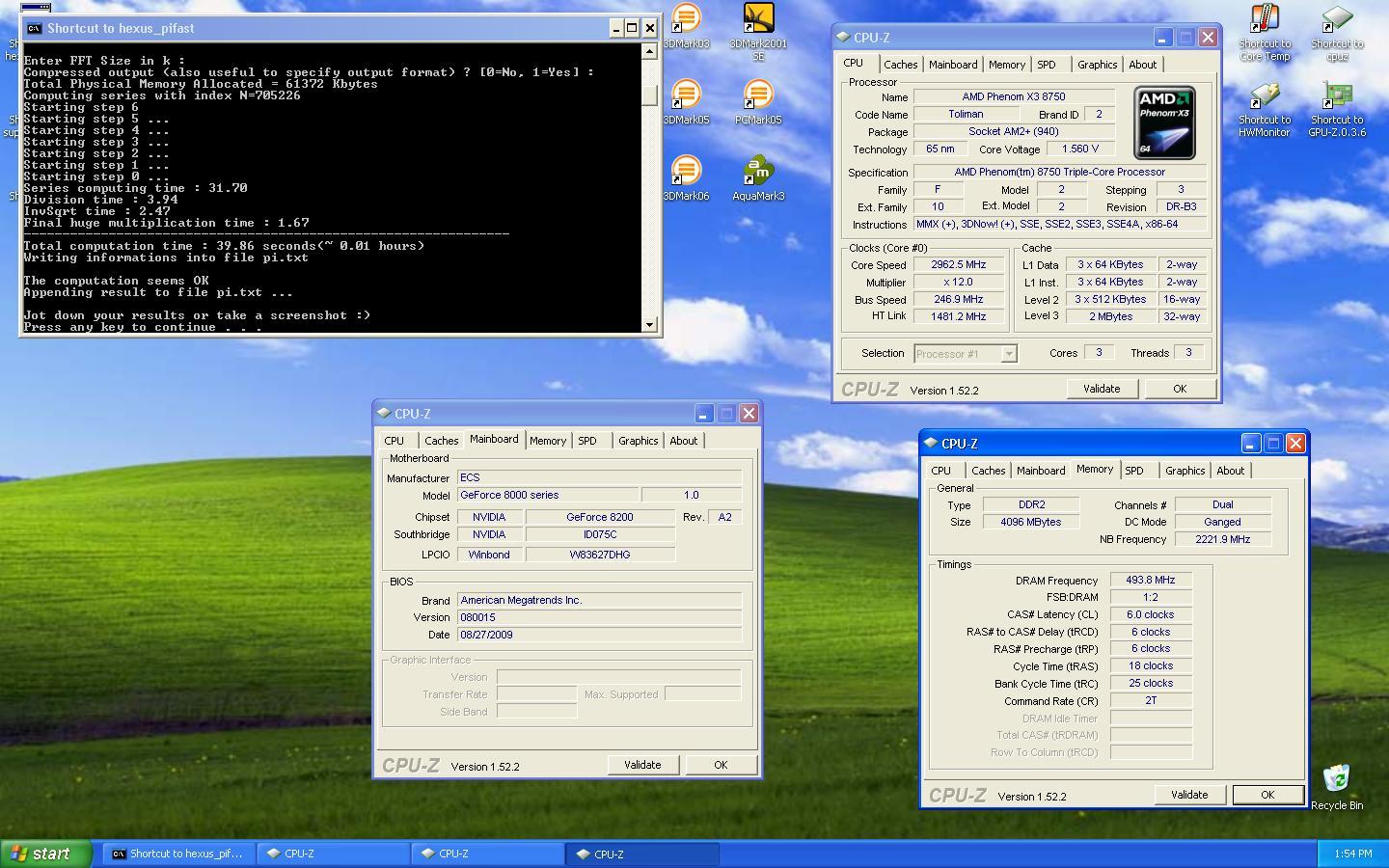1389x868 pixels.
Task: Open the Windows Start menu
Action: tap(46, 854)
